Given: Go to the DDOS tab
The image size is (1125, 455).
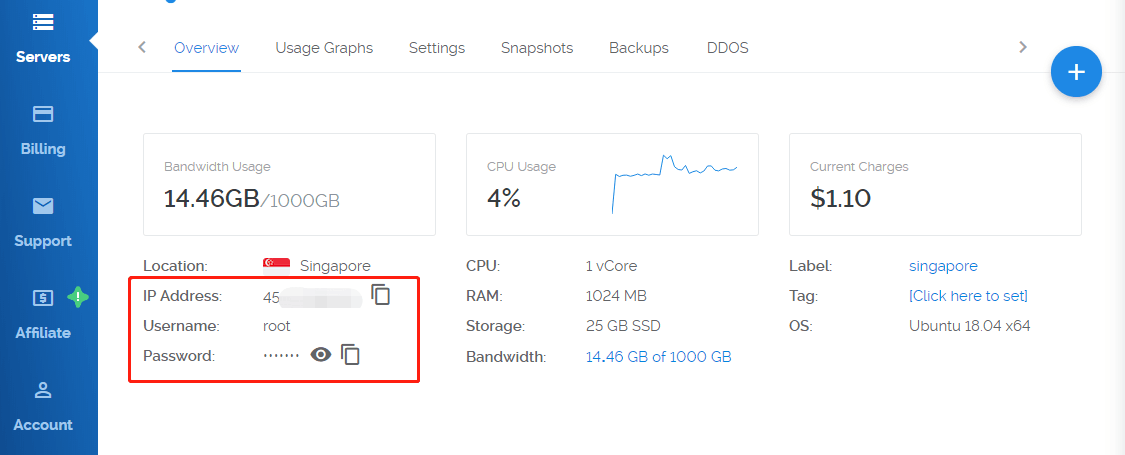Looking at the screenshot, I should click(x=727, y=48).
